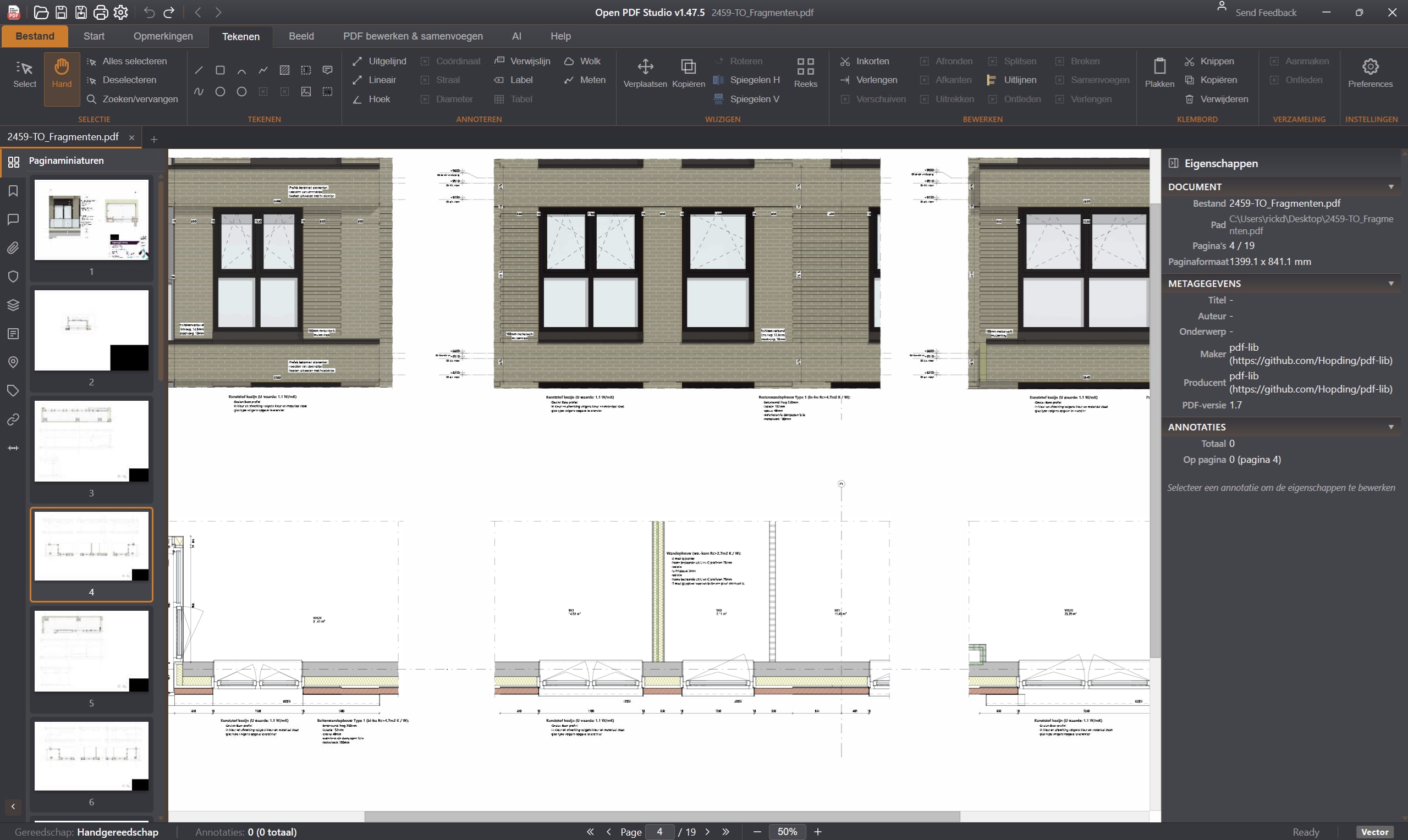Click the page number input field

pyautogui.click(x=659, y=832)
